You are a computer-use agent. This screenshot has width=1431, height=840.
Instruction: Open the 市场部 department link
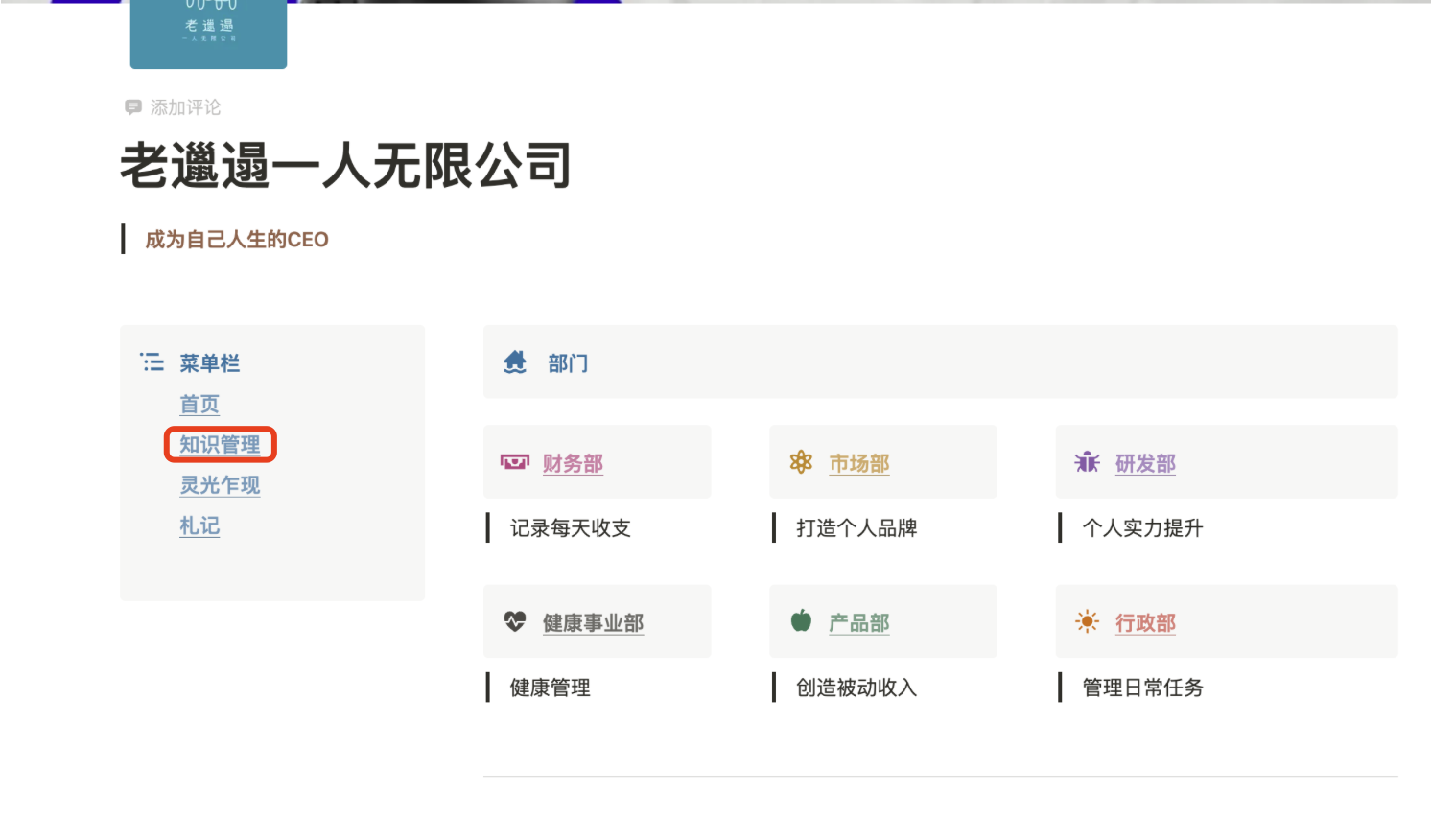(859, 463)
